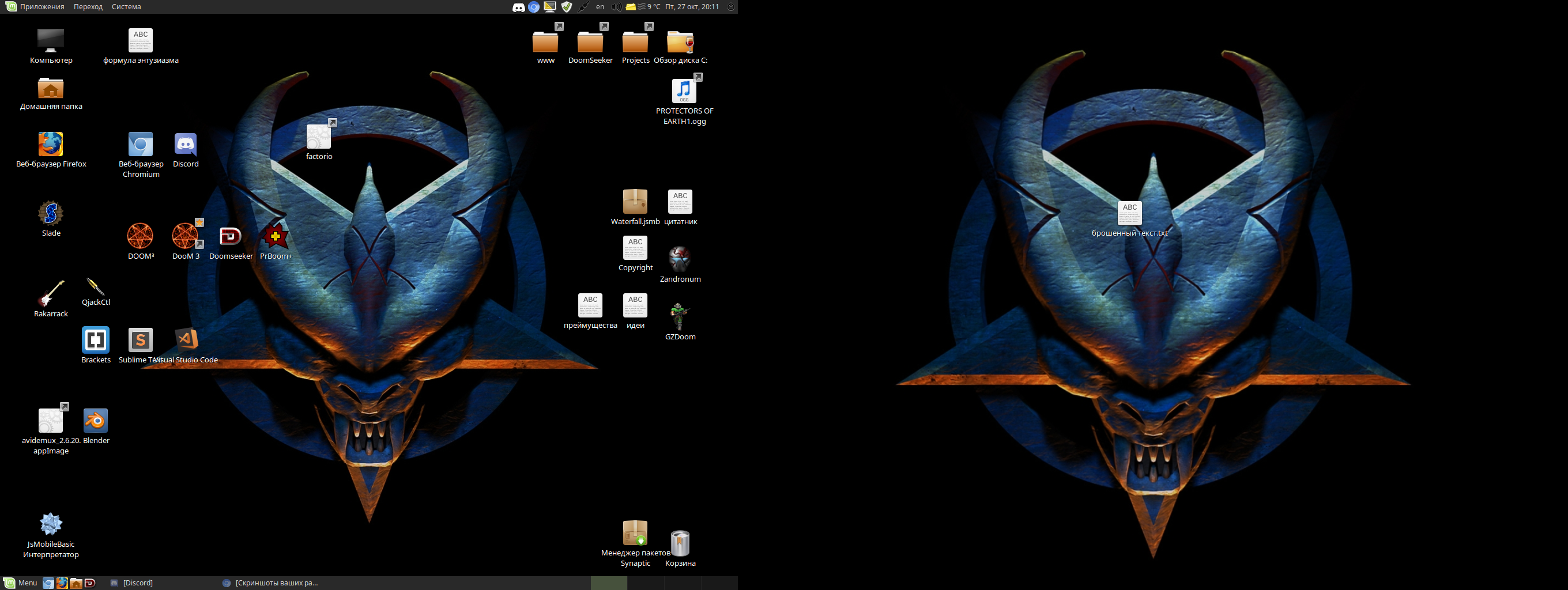Click the power shutdown icon in panel

pyautogui.click(x=731, y=7)
